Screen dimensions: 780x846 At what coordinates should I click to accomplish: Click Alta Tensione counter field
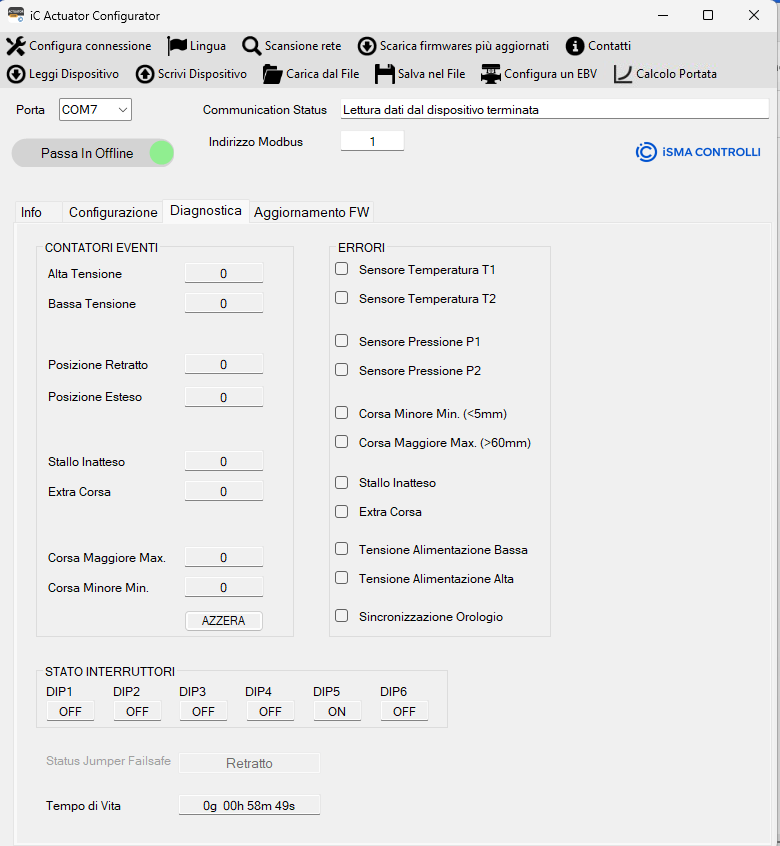224,274
